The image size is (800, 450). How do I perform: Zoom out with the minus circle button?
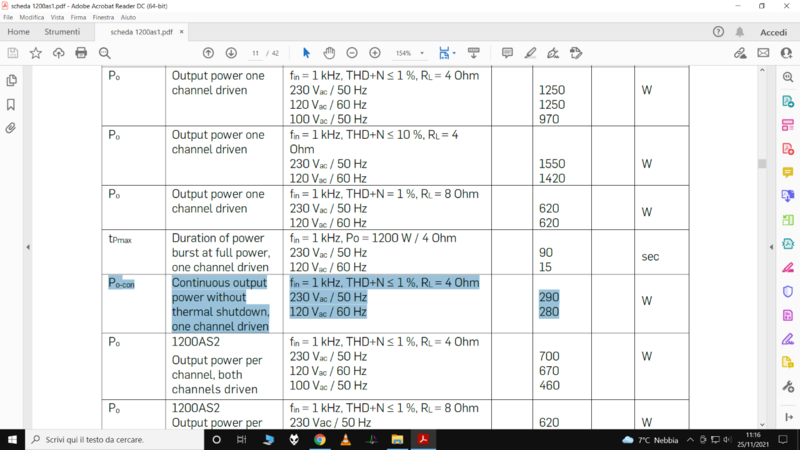[352, 53]
